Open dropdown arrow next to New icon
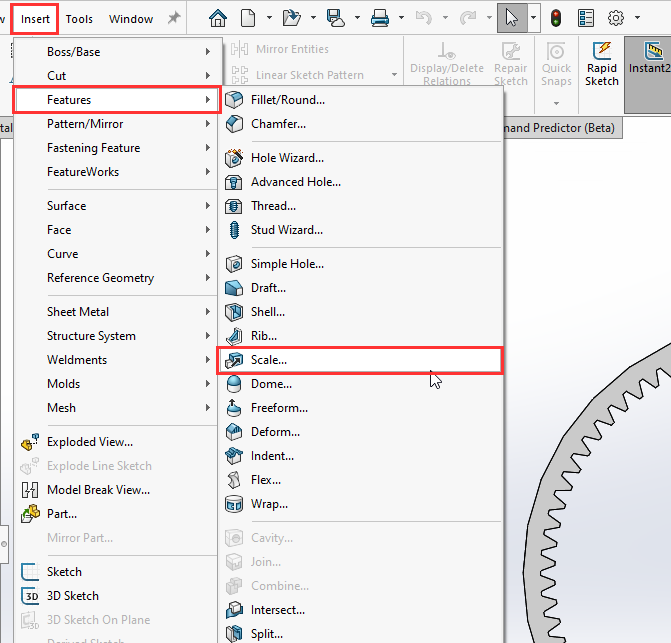671x643 pixels. coord(269,18)
